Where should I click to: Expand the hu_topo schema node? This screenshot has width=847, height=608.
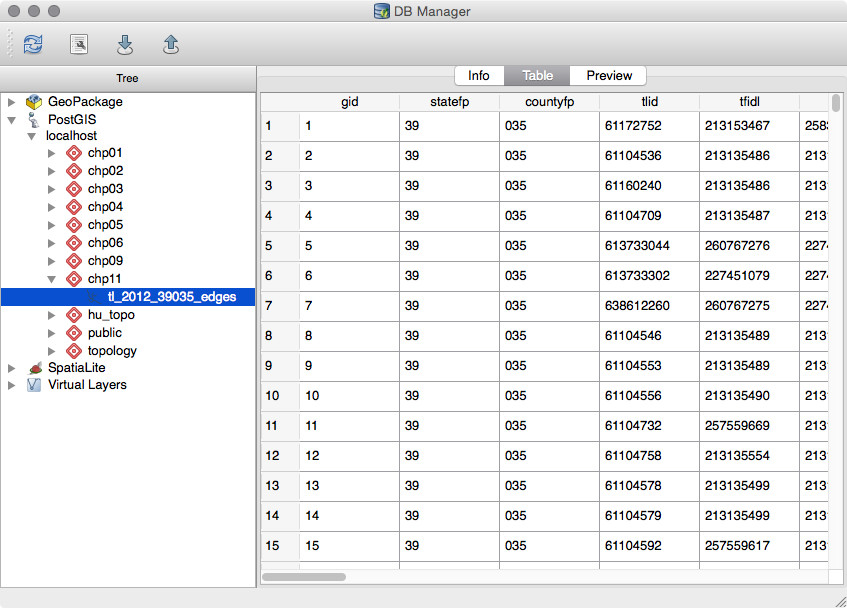click(x=52, y=315)
